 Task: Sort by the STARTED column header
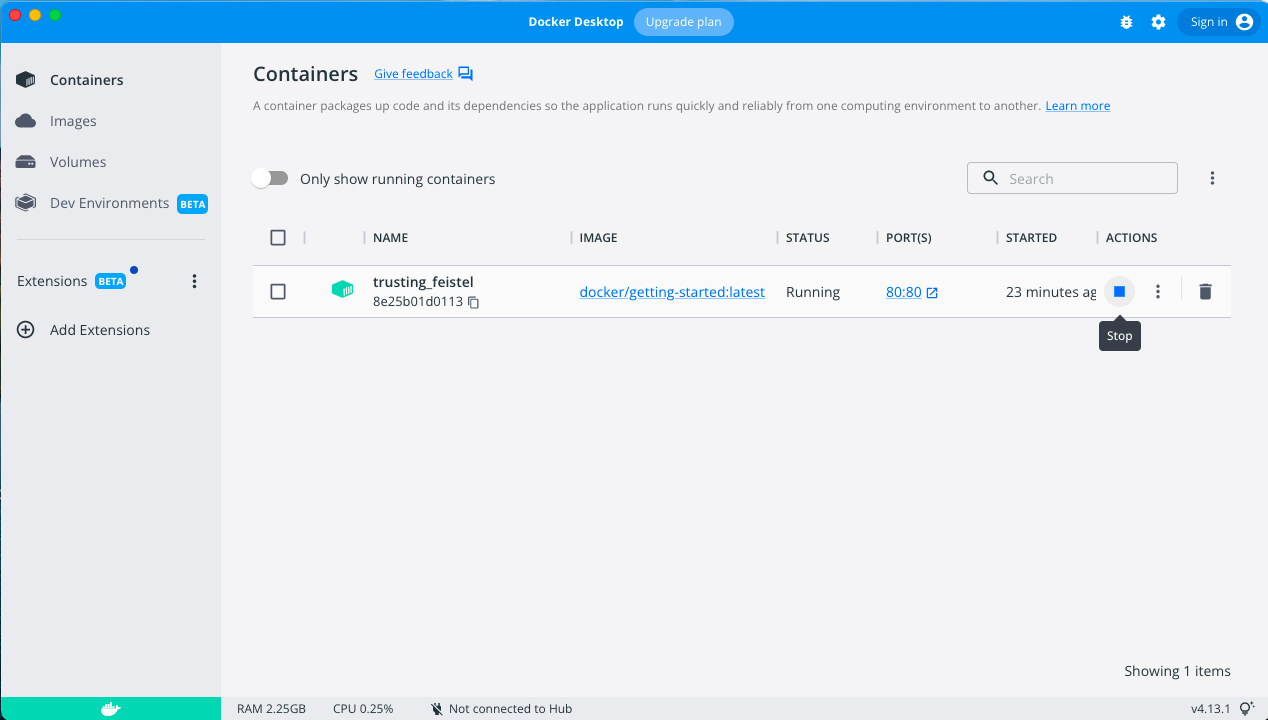pyautogui.click(x=1031, y=238)
